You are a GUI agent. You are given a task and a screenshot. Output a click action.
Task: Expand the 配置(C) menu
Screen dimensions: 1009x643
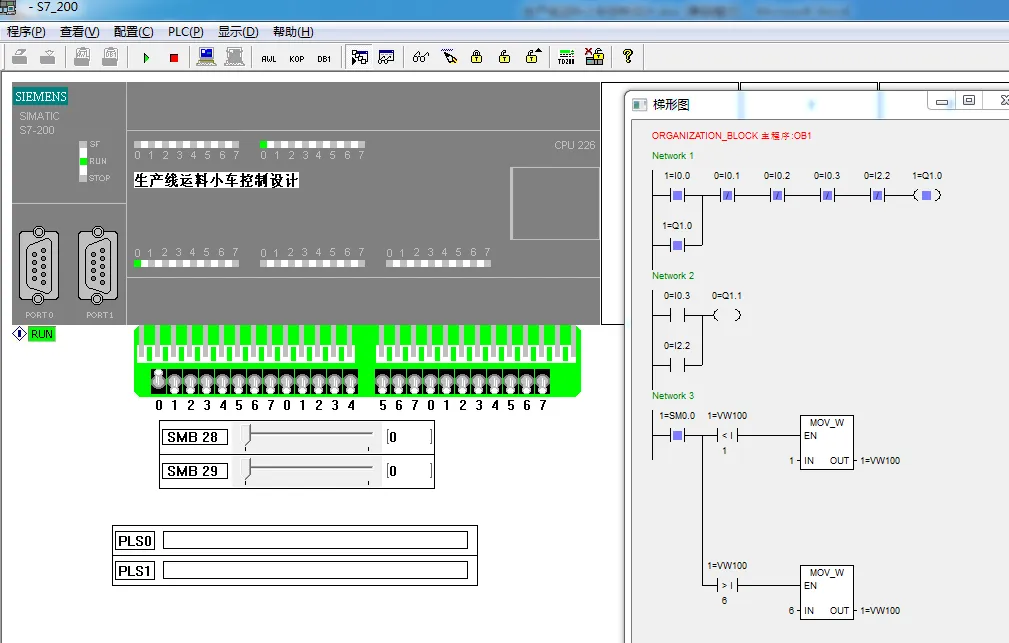[133, 32]
